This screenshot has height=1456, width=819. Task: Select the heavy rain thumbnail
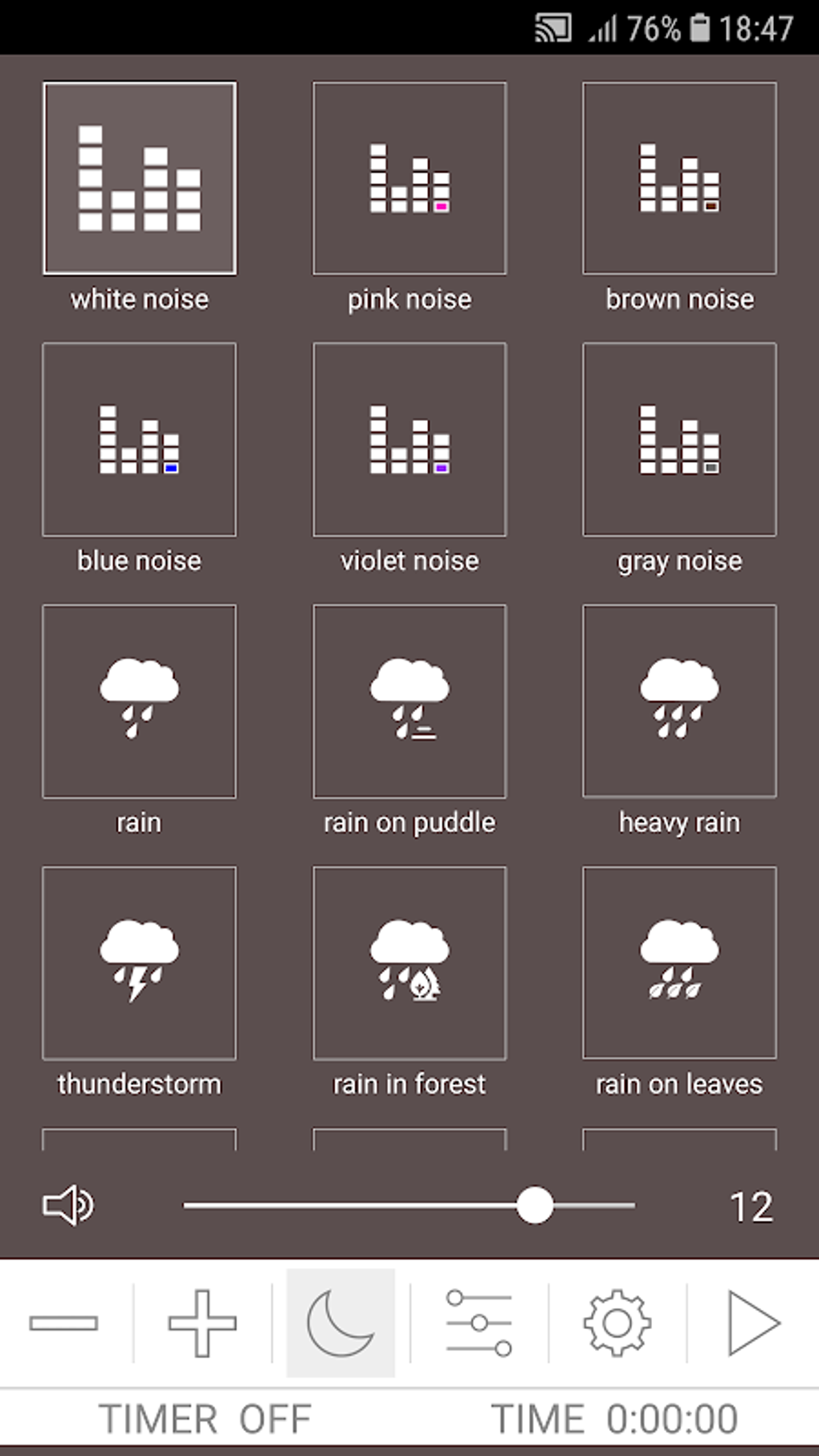[x=679, y=700]
